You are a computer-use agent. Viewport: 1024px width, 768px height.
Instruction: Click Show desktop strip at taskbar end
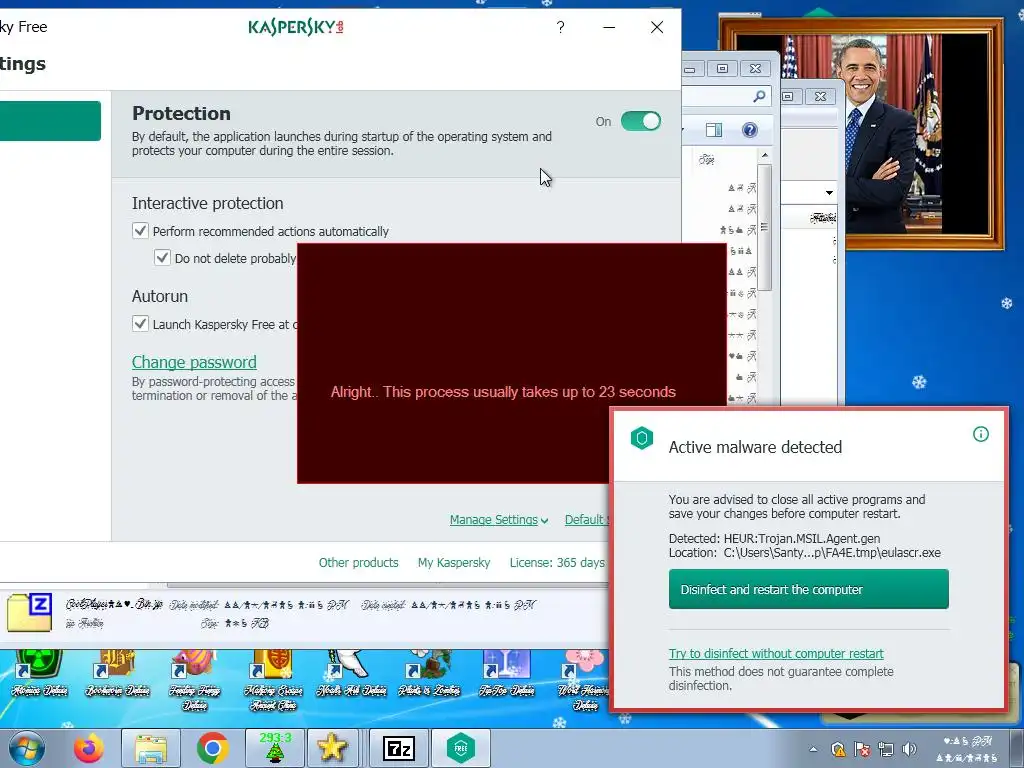(x=1019, y=748)
